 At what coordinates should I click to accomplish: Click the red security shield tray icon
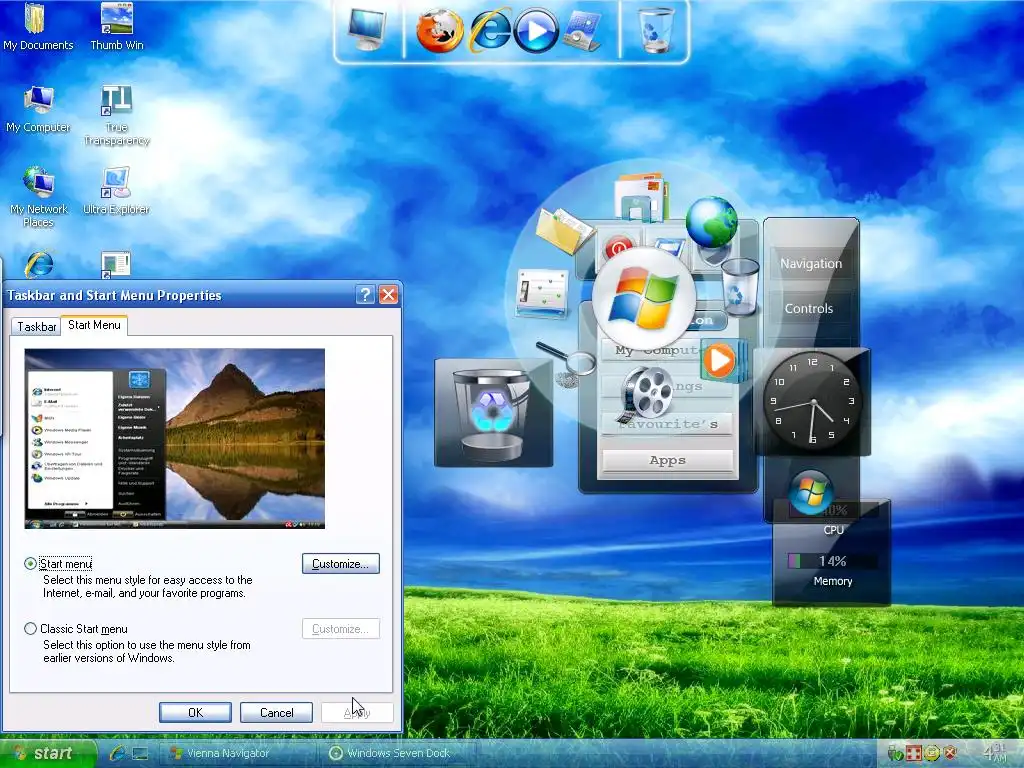[x=950, y=753]
